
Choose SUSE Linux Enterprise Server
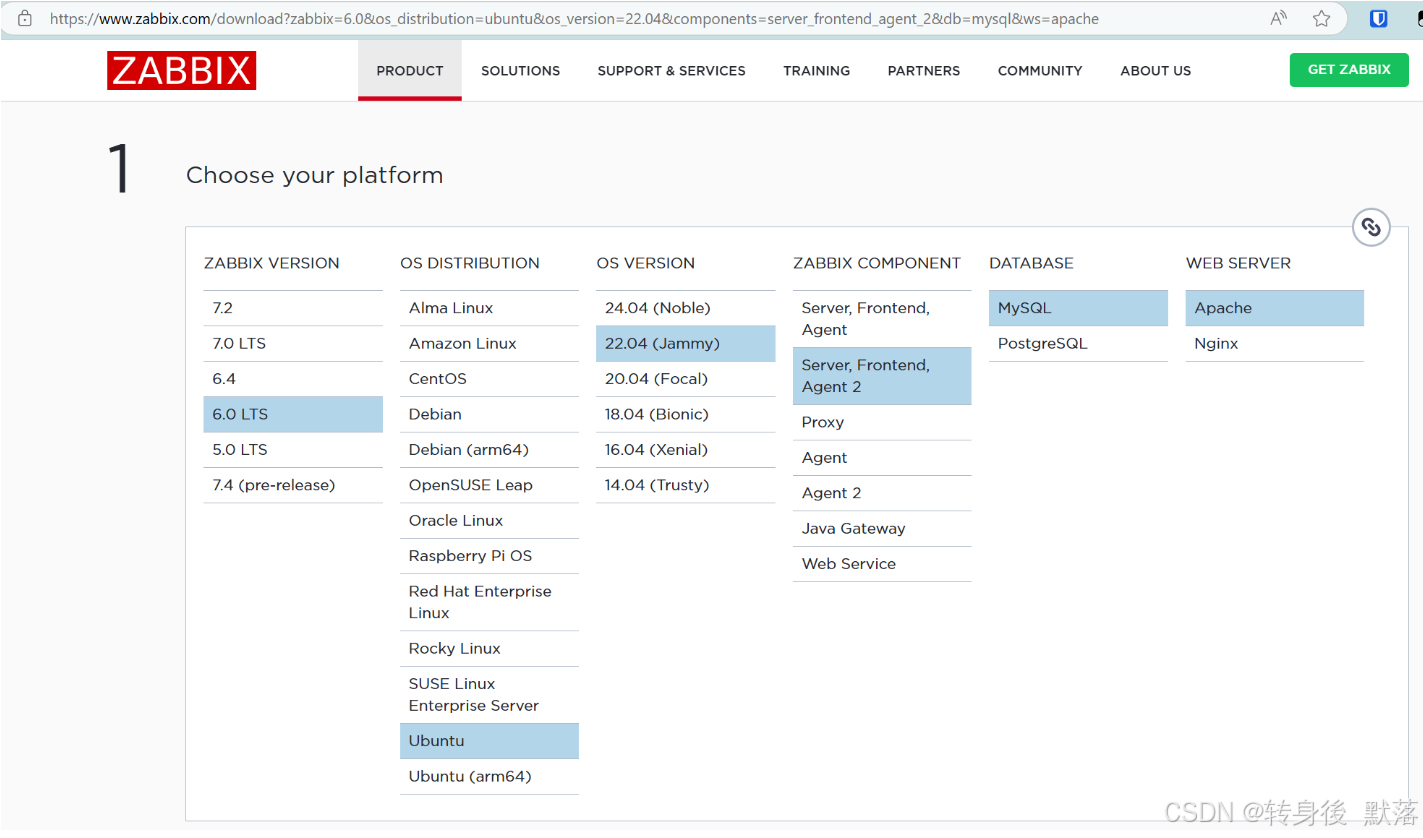tap(489, 695)
